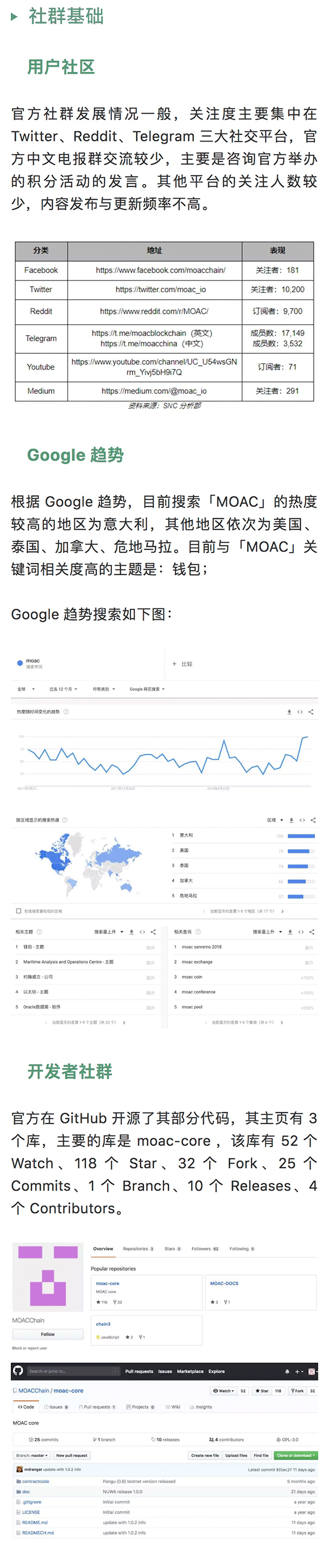Share the interest-over-time chart
The height and width of the screenshot is (1568, 329).
point(311,712)
